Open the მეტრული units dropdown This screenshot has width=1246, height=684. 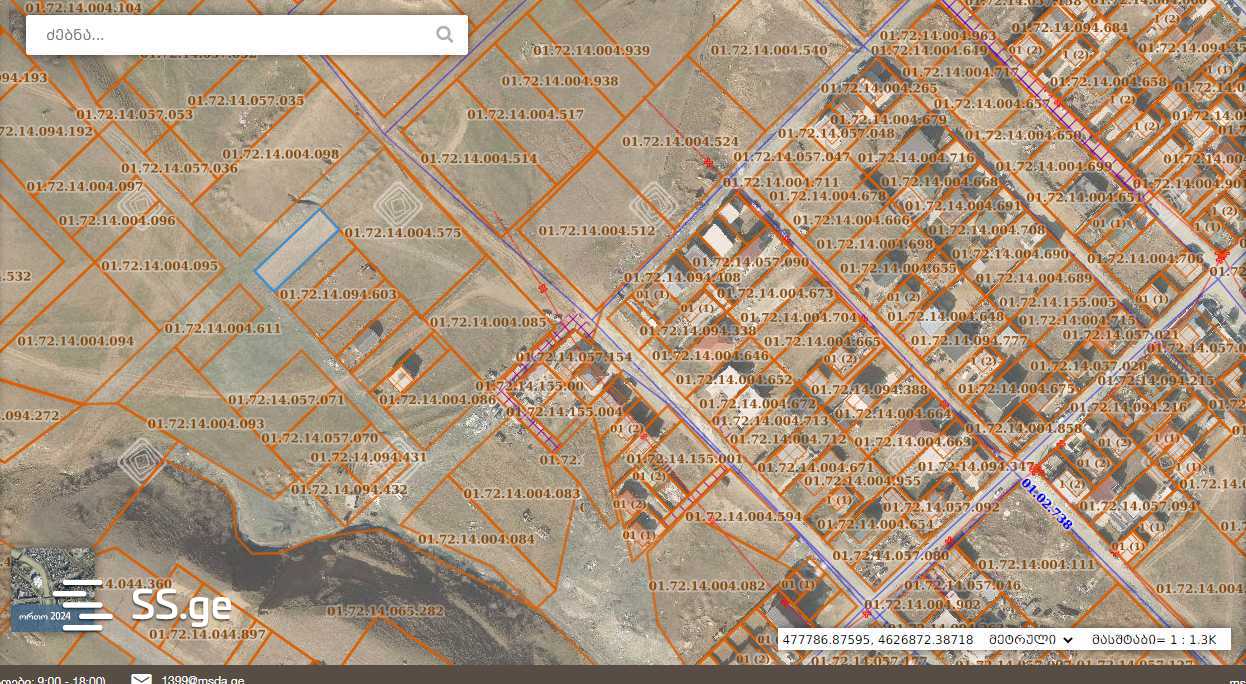pyautogui.click(x=1030, y=640)
